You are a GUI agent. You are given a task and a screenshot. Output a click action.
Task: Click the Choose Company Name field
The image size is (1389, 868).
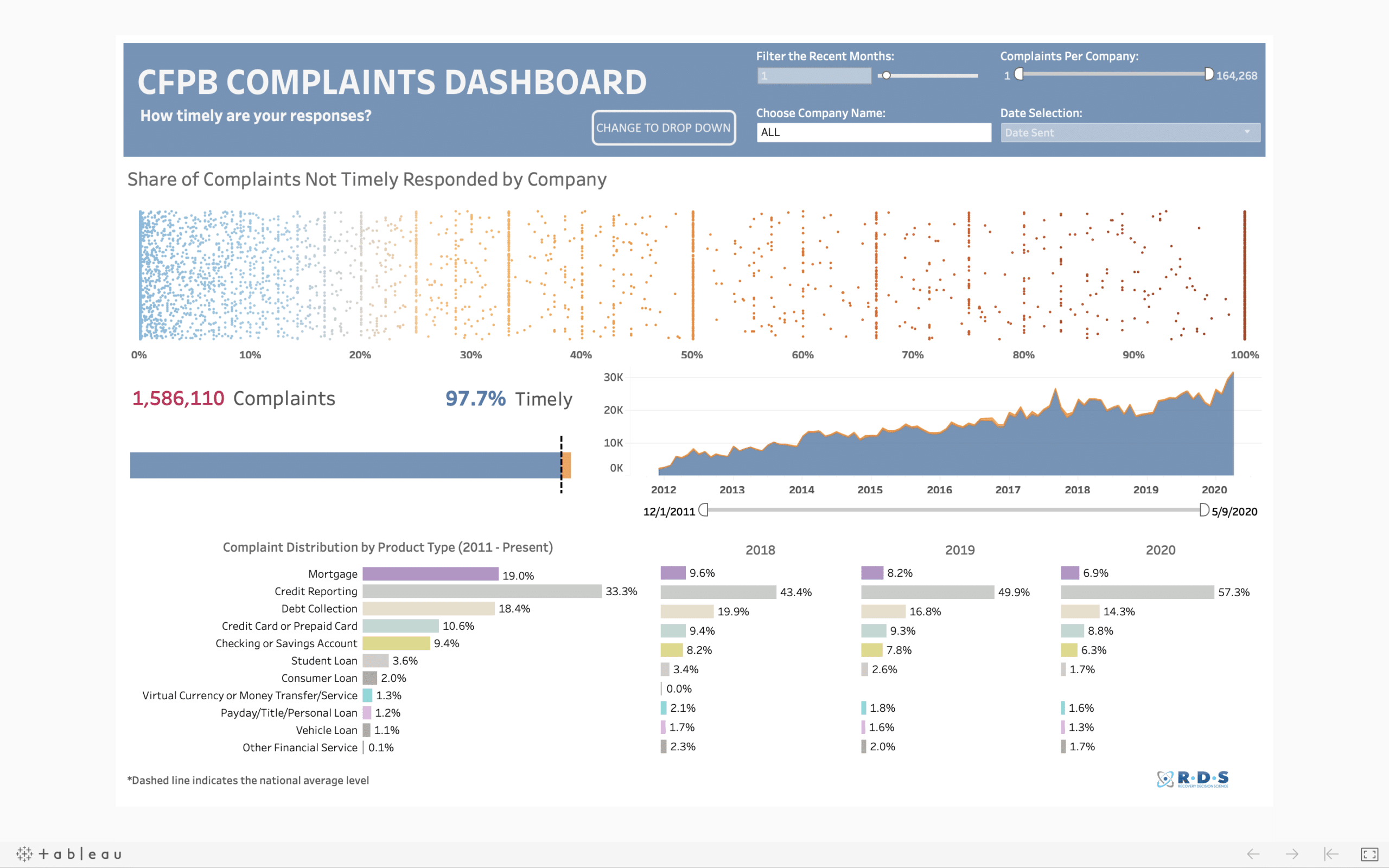tap(874, 132)
